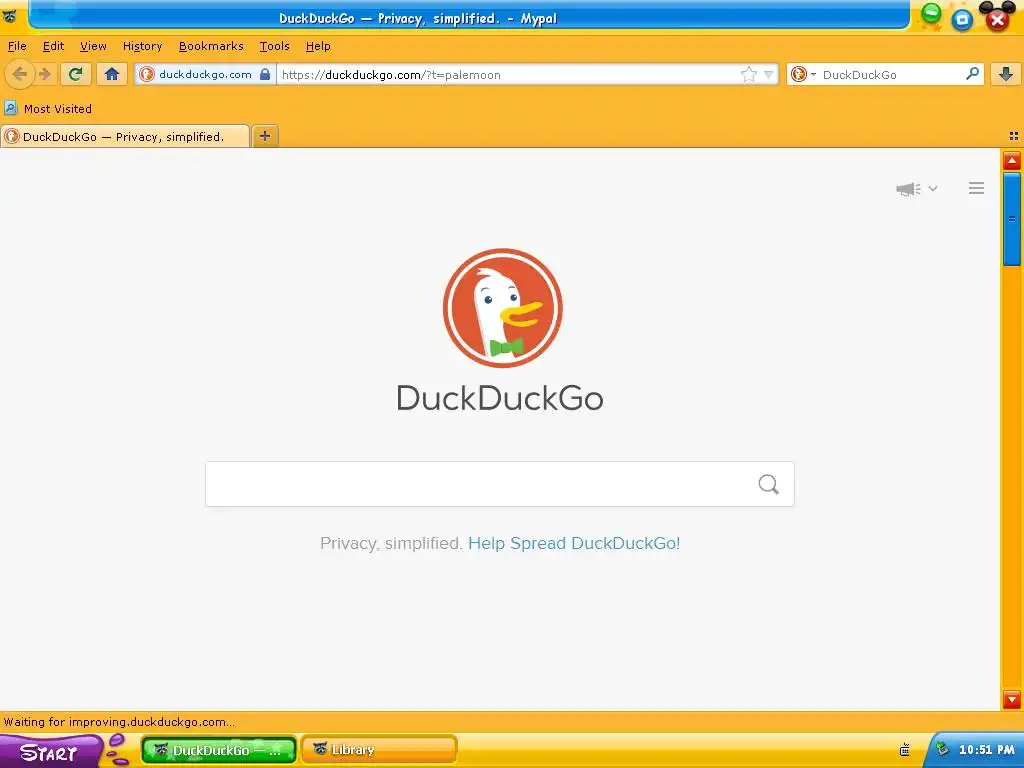The image size is (1024, 768).
Task: Click the Forward navigation arrow
Action: point(44,74)
